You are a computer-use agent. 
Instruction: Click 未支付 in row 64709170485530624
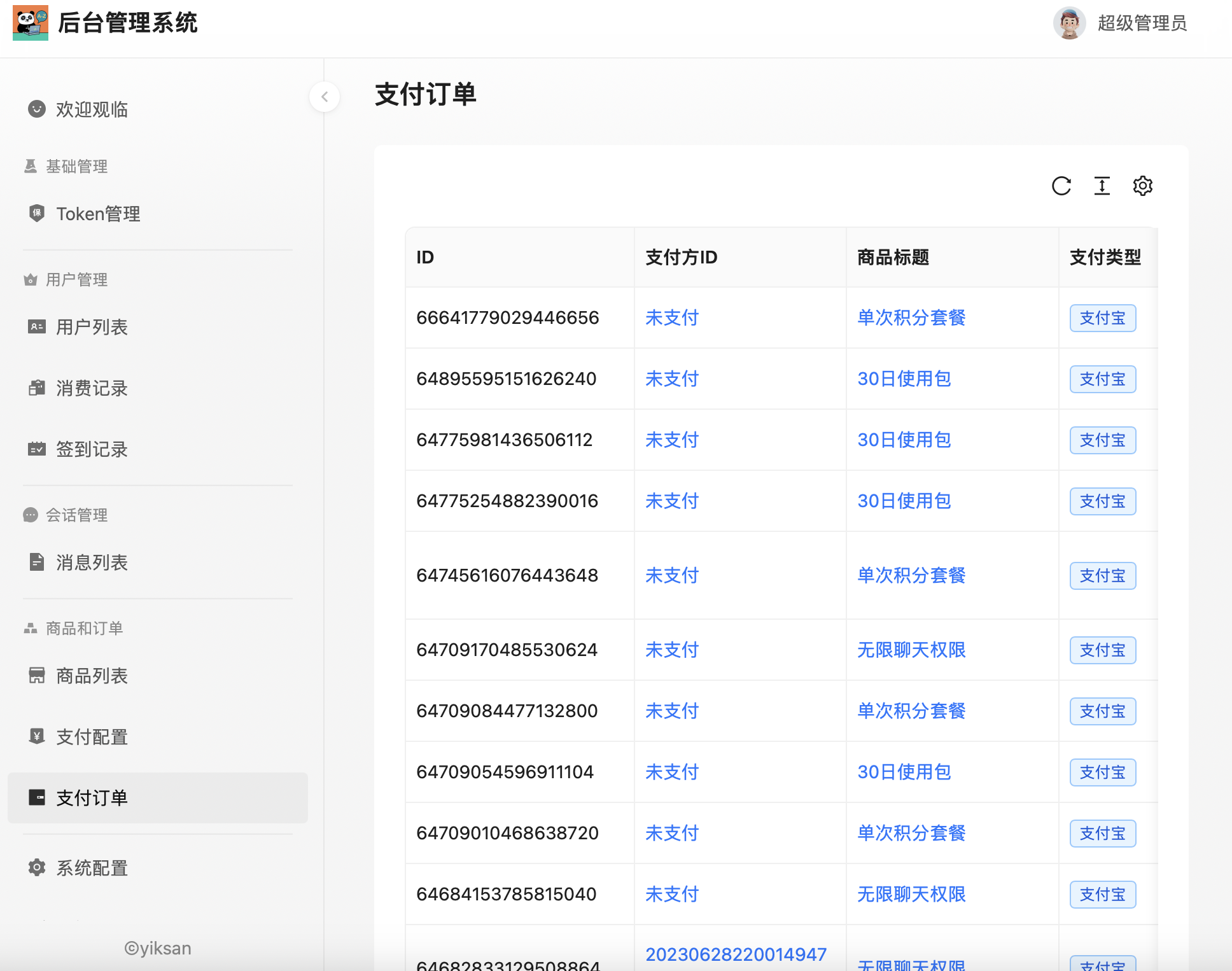pyautogui.click(x=672, y=650)
